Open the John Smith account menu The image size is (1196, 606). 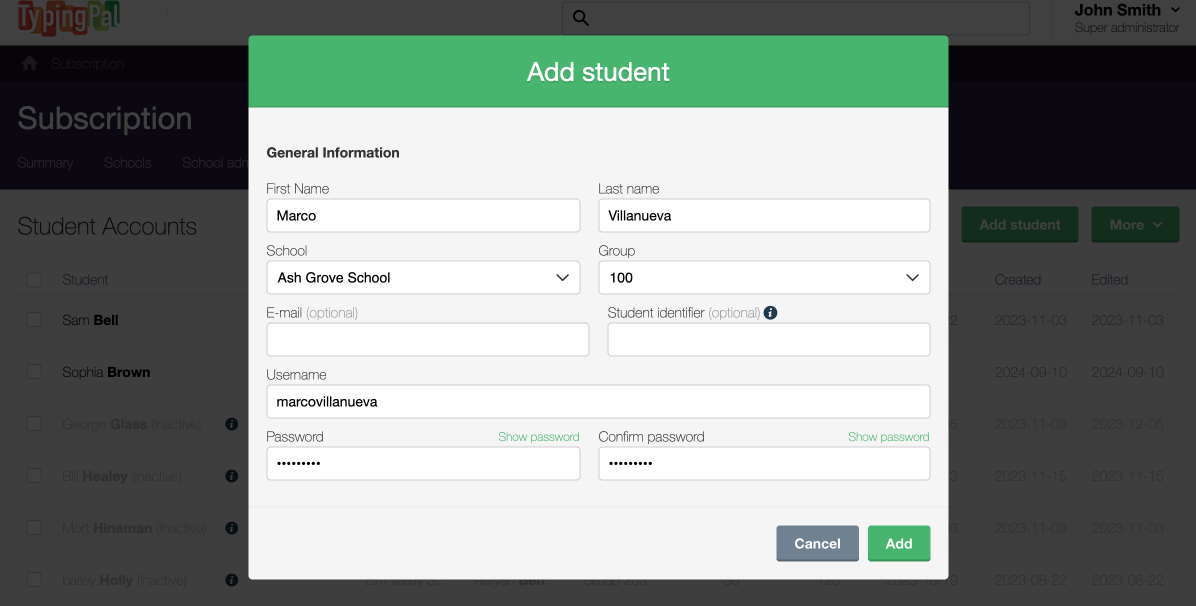coord(1126,18)
